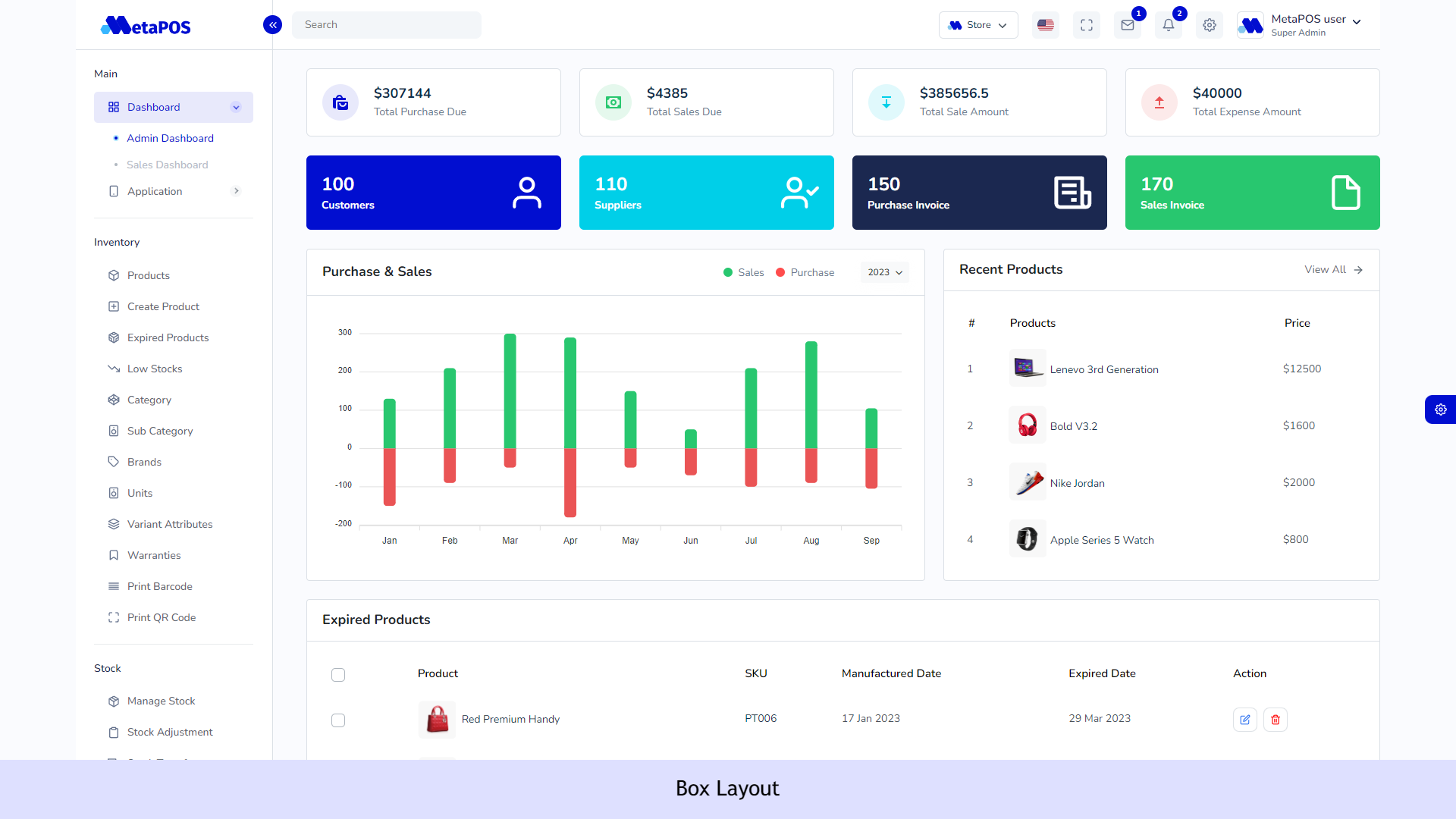Click the Suppliers user-check icon

[799, 193]
